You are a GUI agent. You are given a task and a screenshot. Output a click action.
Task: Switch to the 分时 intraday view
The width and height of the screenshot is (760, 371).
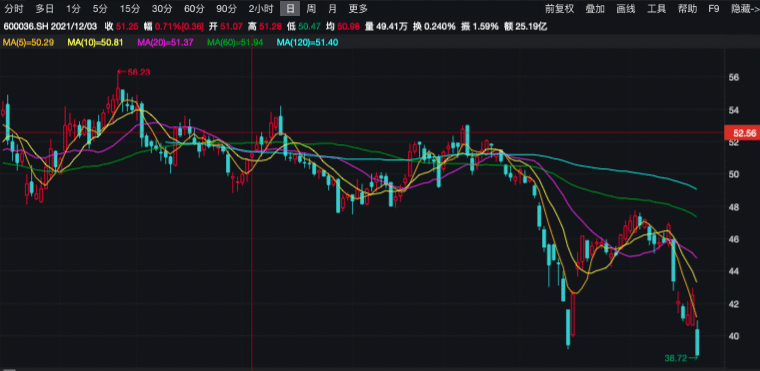[x=14, y=8]
